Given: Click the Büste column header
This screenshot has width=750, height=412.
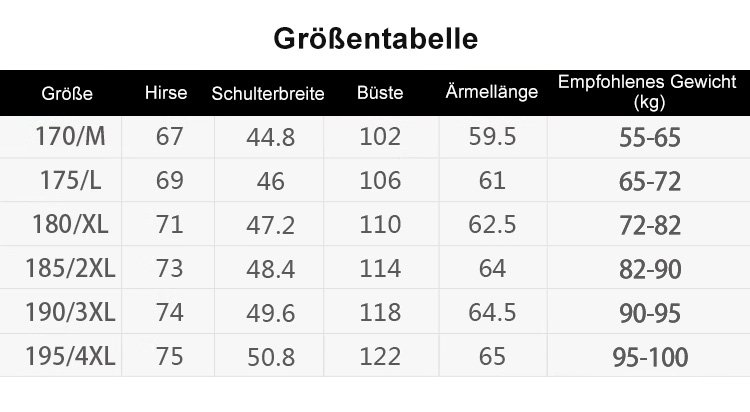Looking at the screenshot, I should (x=380, y=93).
